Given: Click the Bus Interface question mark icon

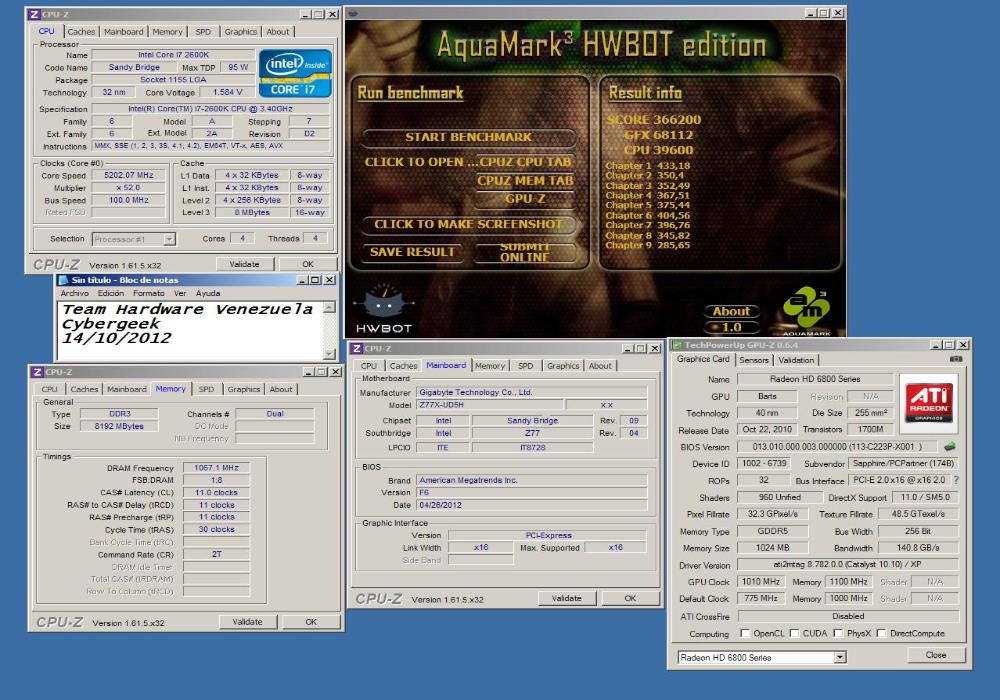Looking at the screenshot, I should pos(956,480).
